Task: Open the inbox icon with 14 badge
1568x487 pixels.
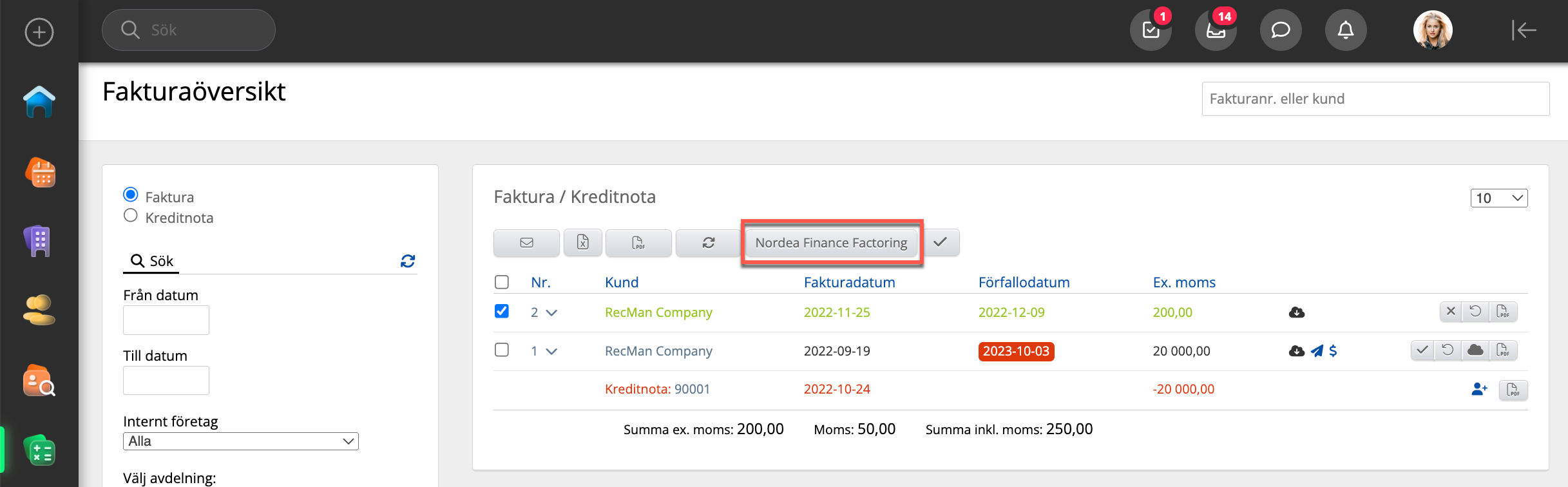Action: [1215, 30]
